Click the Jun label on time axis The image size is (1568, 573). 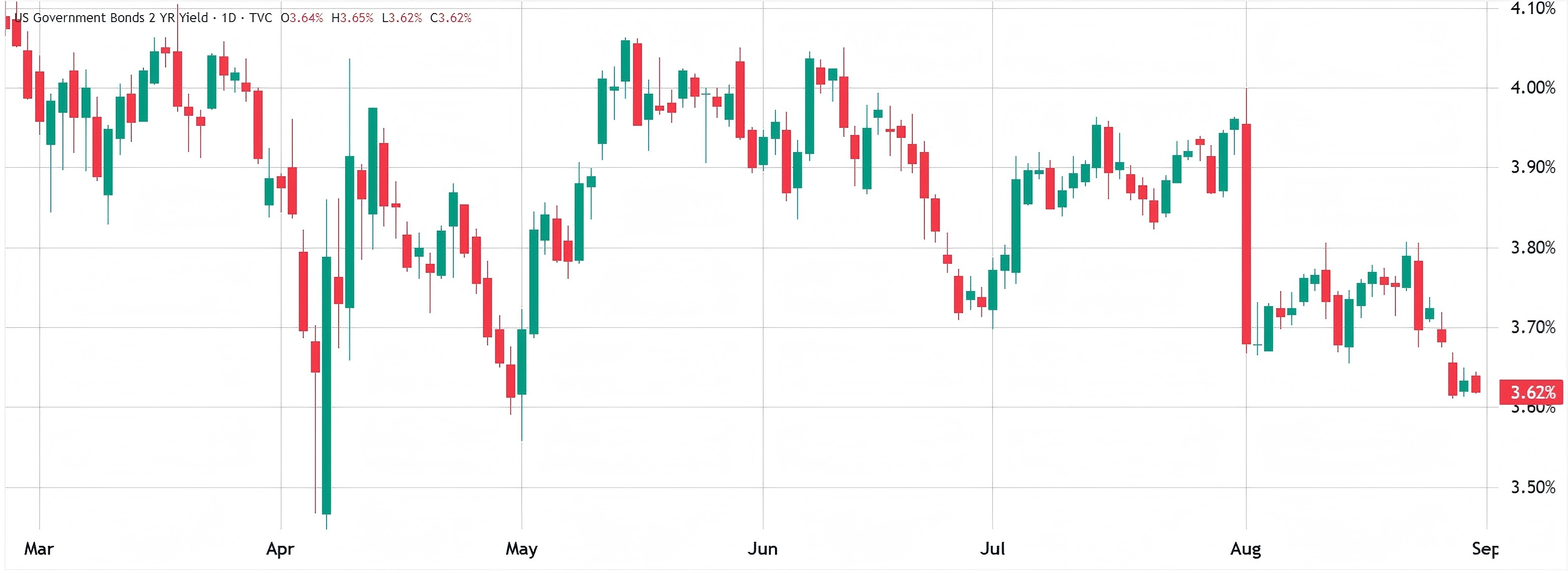(762, 549)
